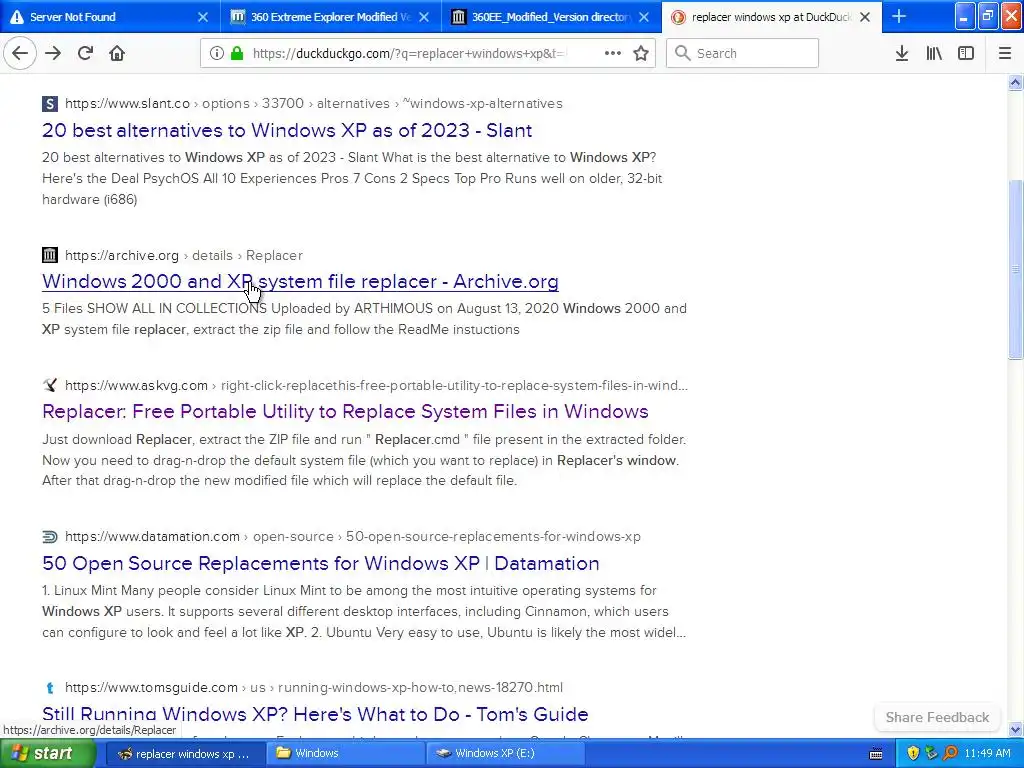Open Windows 2000 and XP system file replacer link
The height and width of the screenshot is (768, 1024).
pos(300,281)
